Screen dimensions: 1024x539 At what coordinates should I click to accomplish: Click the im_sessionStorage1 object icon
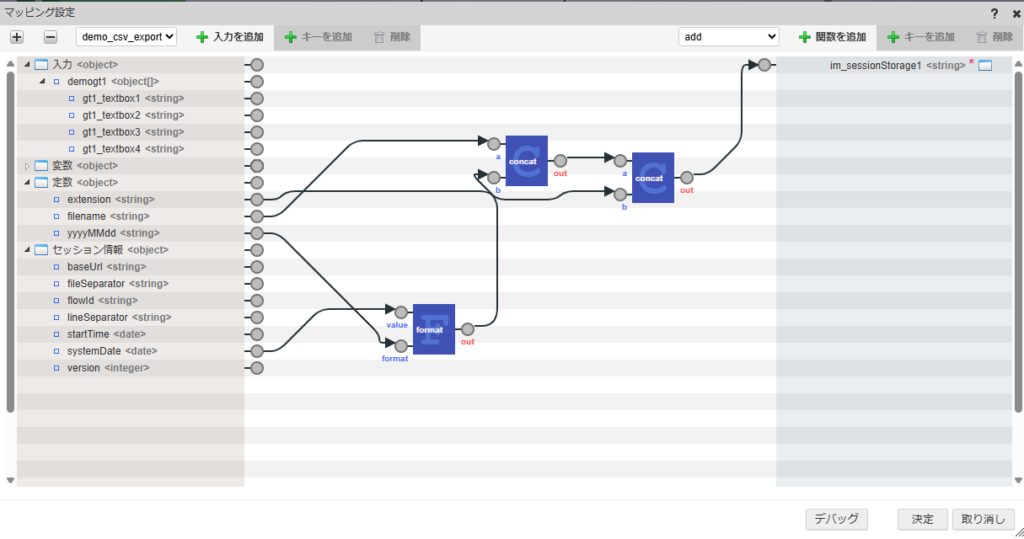(x=984, y=65)
